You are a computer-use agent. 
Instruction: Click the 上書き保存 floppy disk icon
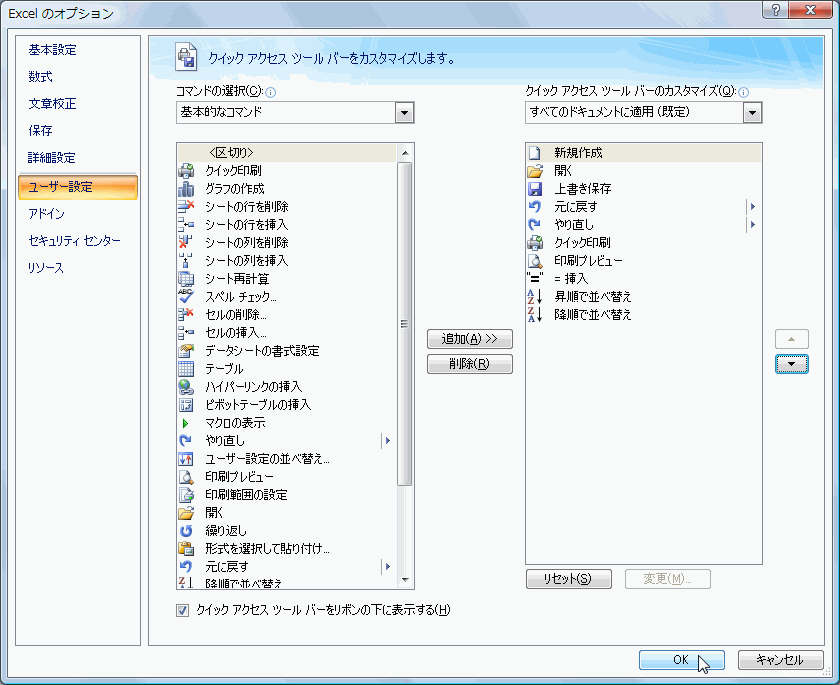(535, 189)
